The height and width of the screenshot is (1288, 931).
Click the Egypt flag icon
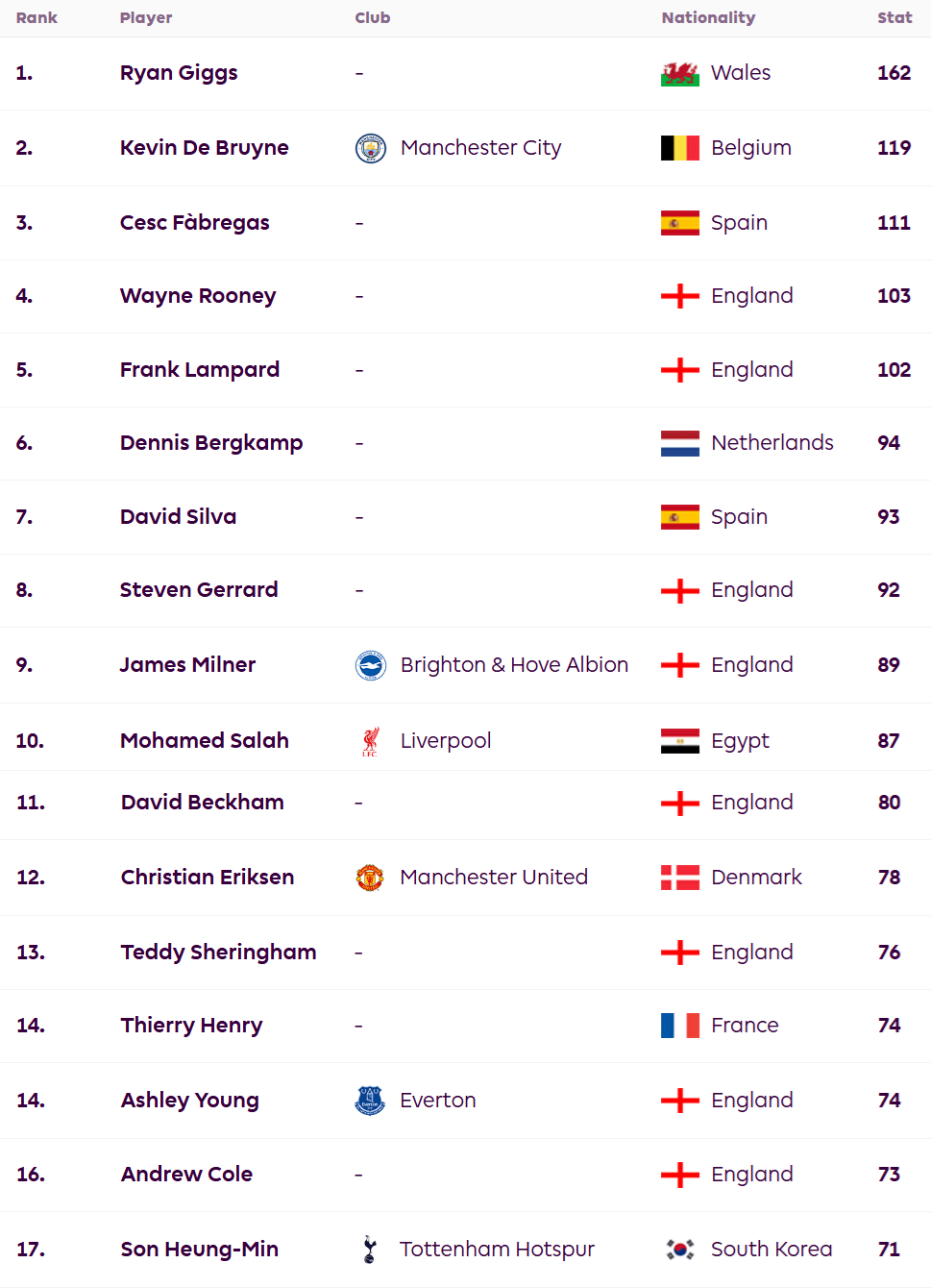[680, 741]
